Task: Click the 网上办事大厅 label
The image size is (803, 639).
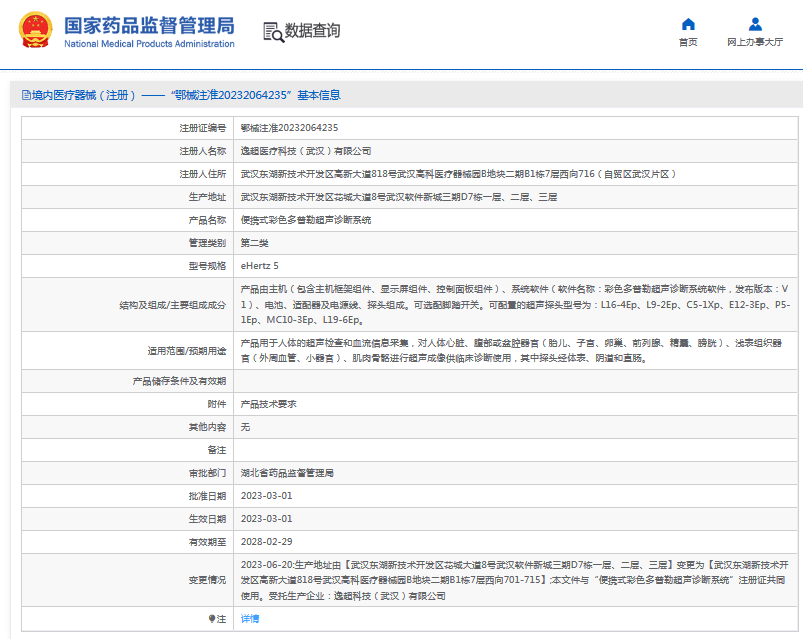Action: (x=755, y=42)
